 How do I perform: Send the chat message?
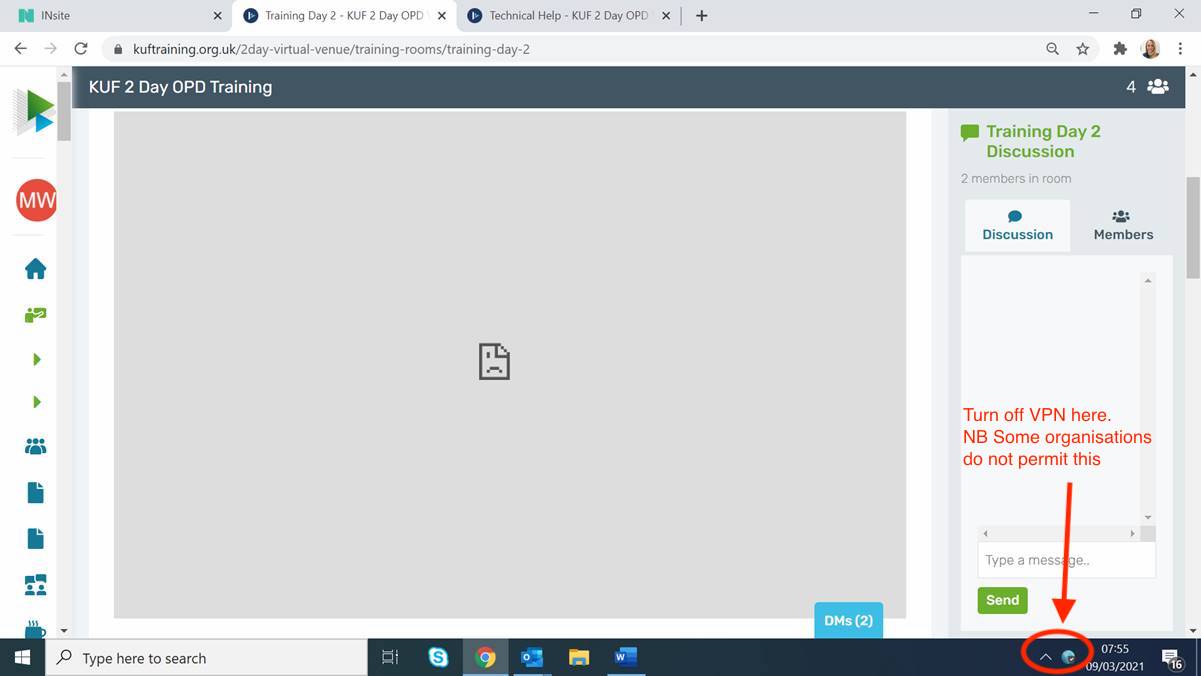tap(1002, 599)
